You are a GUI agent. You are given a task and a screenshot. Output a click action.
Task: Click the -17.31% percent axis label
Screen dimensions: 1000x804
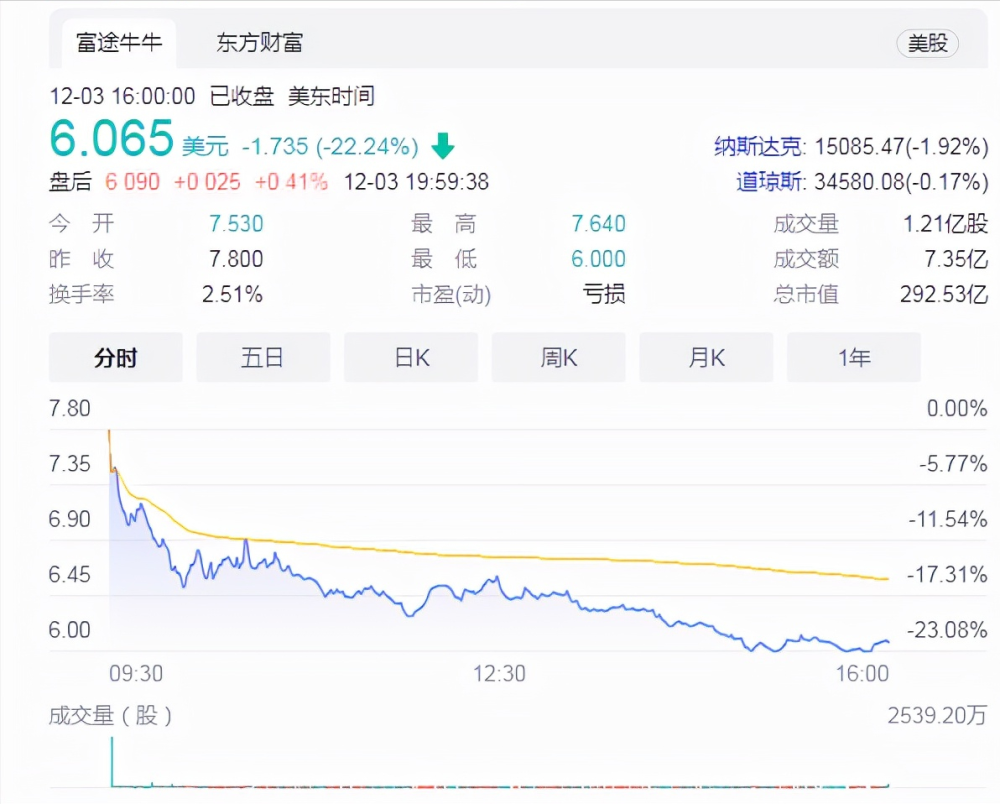click(947, 574)
